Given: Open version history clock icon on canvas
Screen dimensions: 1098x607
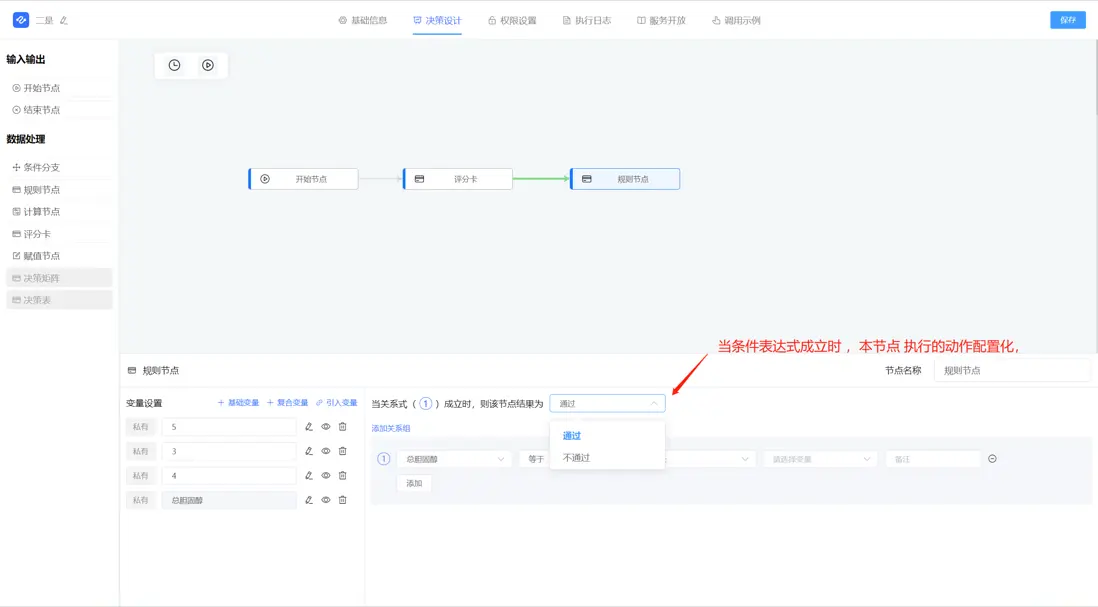Looking at the screenshot, I should 174,65.
